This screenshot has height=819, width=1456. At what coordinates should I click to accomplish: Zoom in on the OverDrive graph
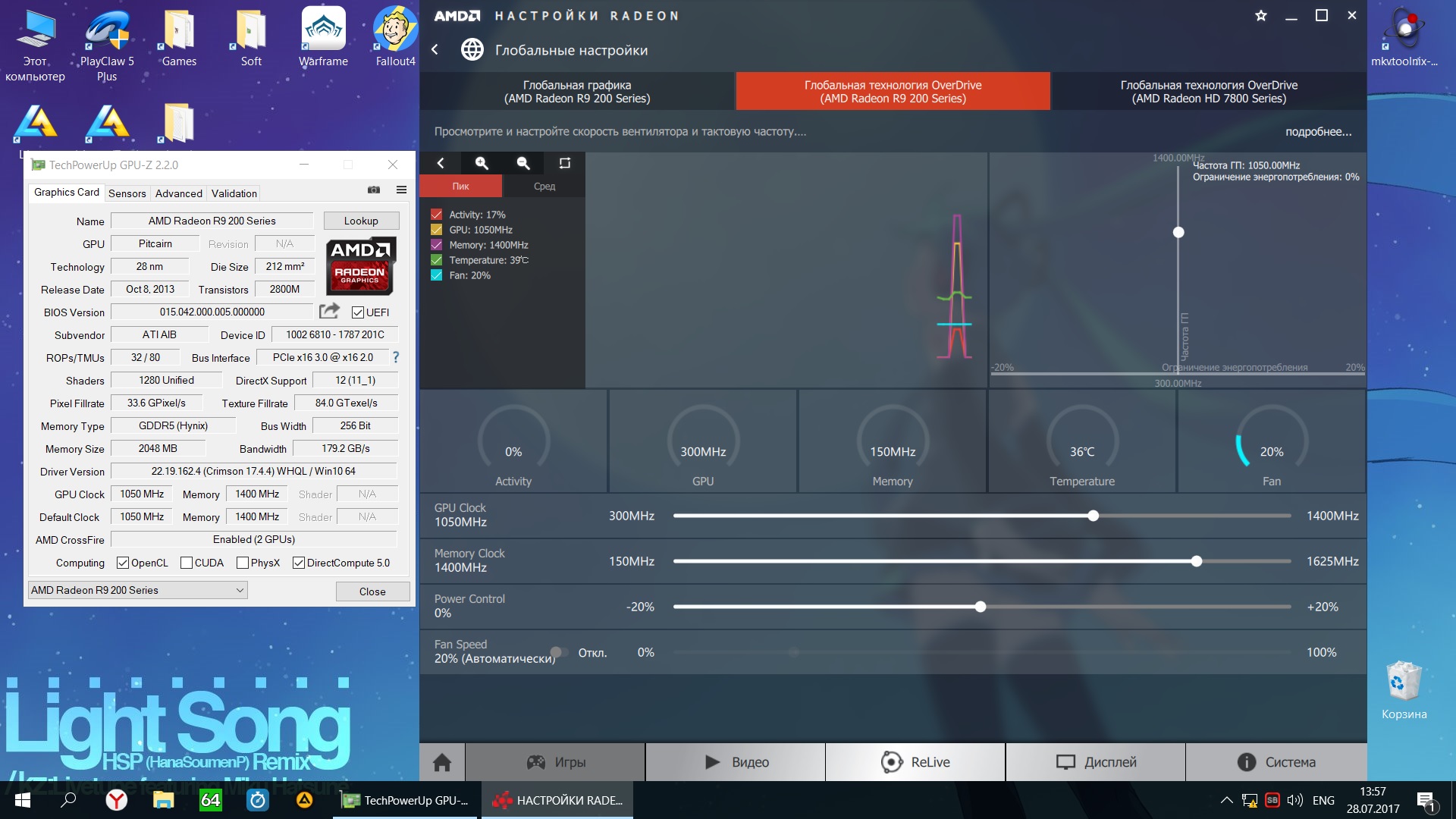(482, 163)
